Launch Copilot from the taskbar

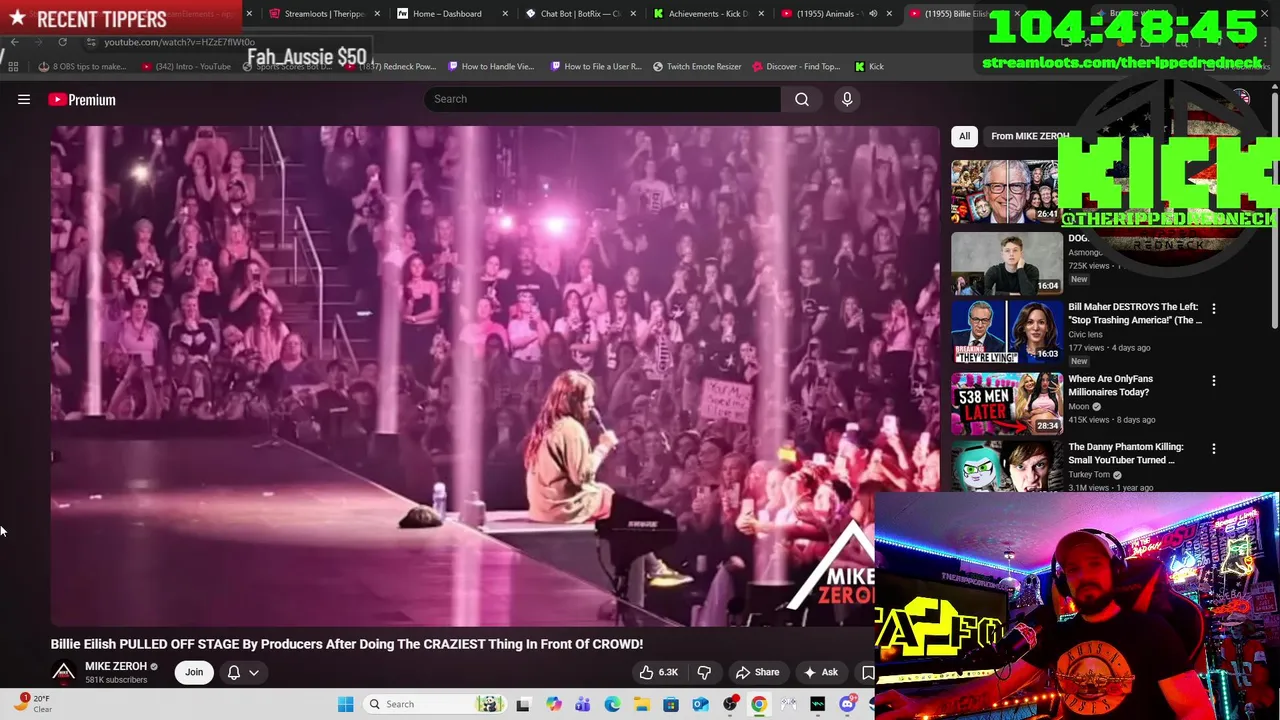(553, 704)
